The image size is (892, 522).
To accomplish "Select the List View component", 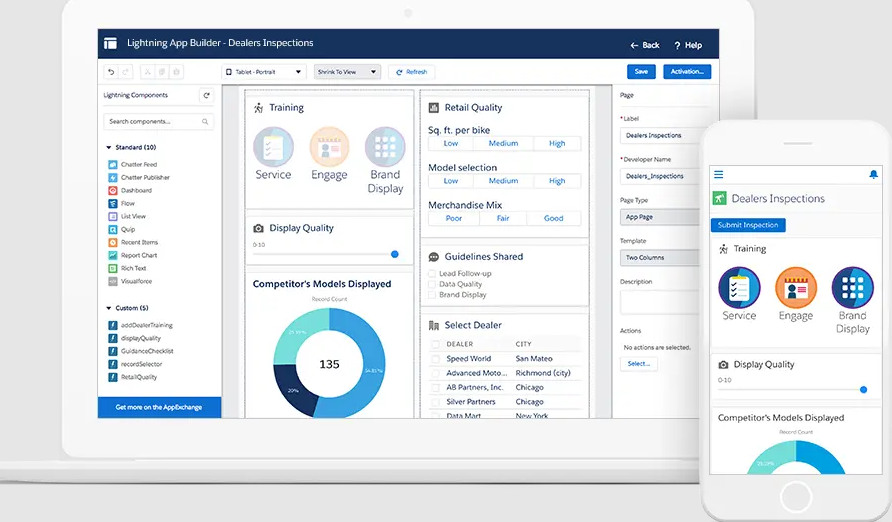I will pyautogui.click(x=127, y=217).
